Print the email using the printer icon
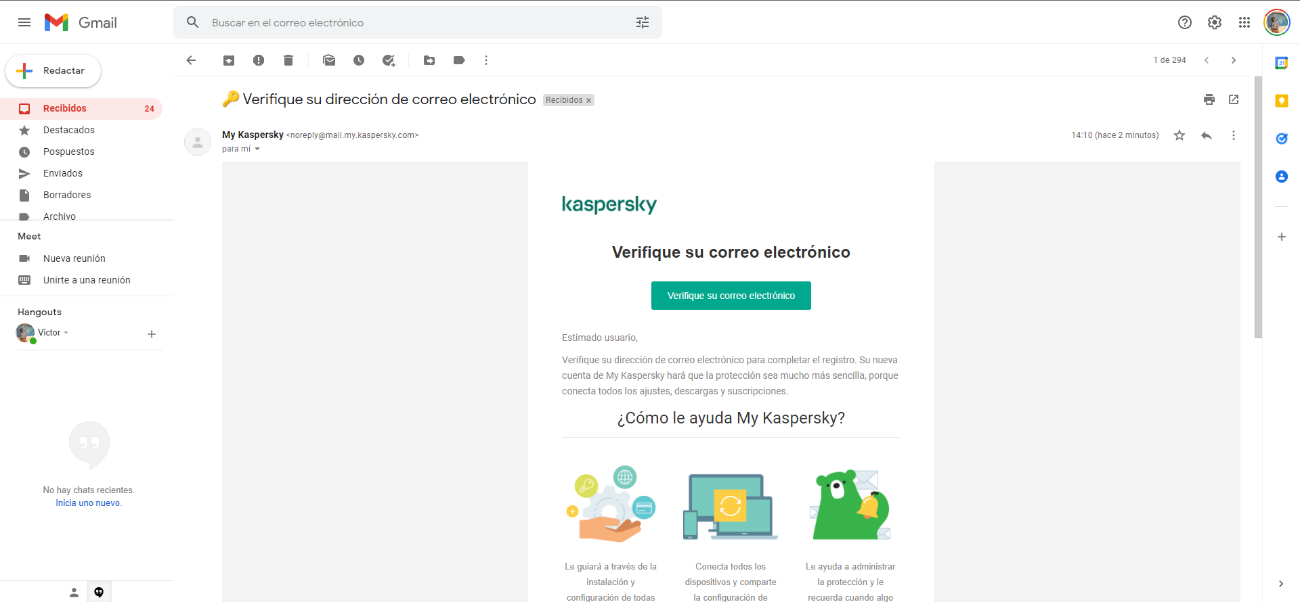This screenshot has width=1300, height=602. 1209,99
